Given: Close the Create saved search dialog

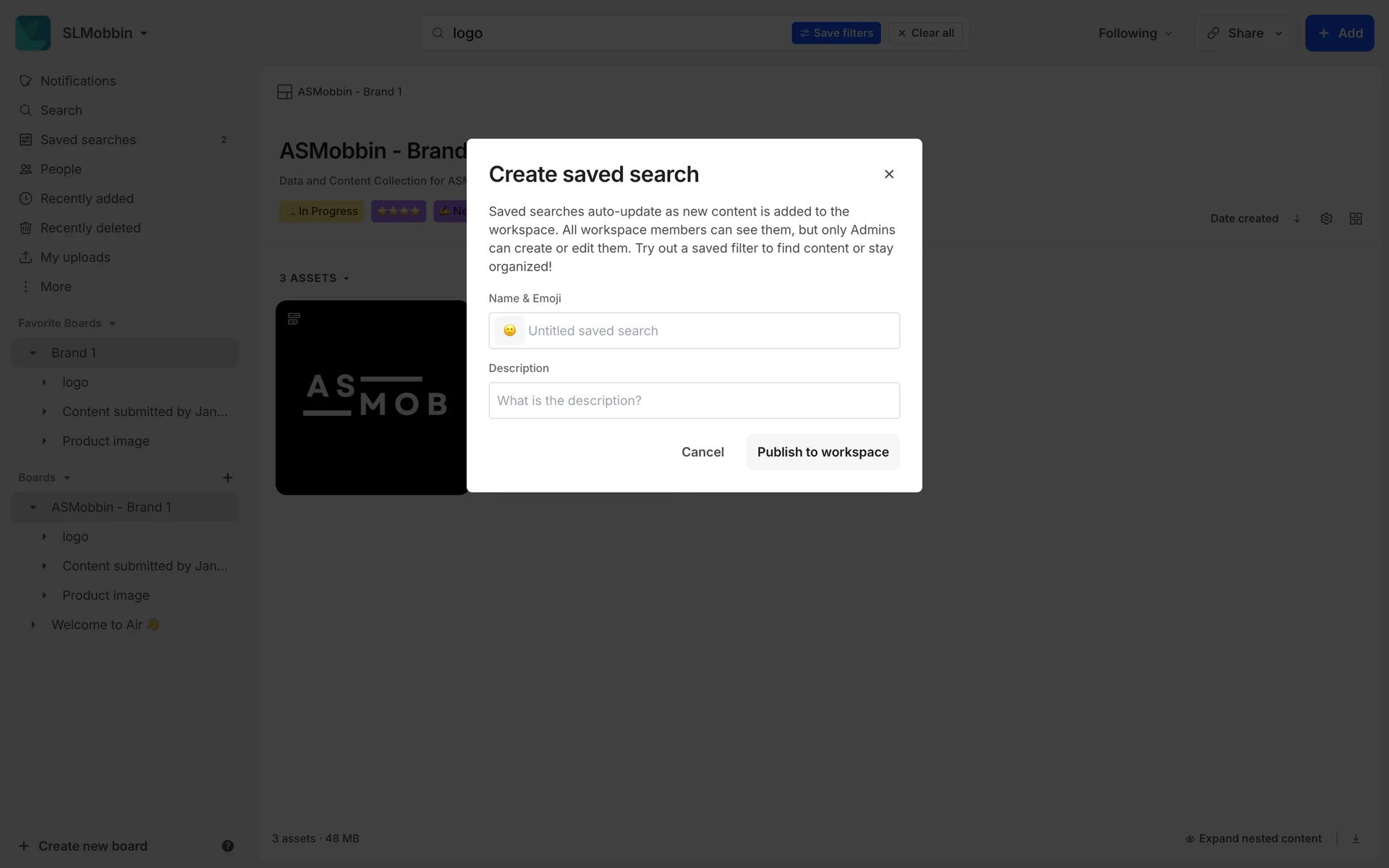Looking at the screenshot, I should [x=889, y=174].
